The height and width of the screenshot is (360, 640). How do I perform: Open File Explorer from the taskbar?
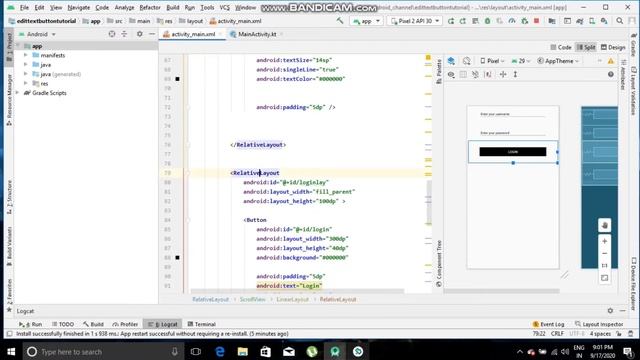(243, 351)
